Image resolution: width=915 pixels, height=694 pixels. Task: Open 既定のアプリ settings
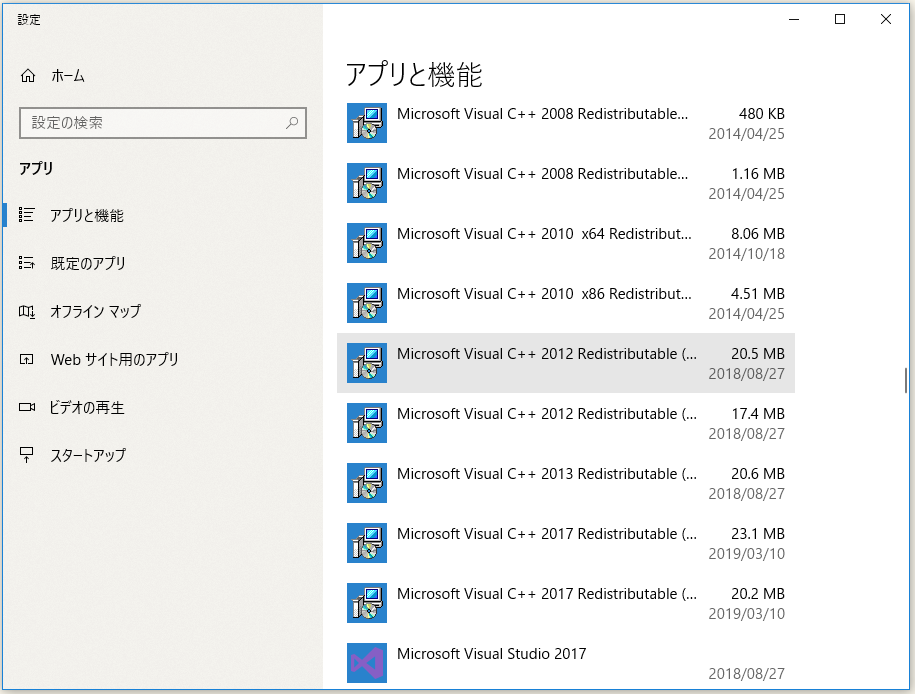tap(88, 263)
